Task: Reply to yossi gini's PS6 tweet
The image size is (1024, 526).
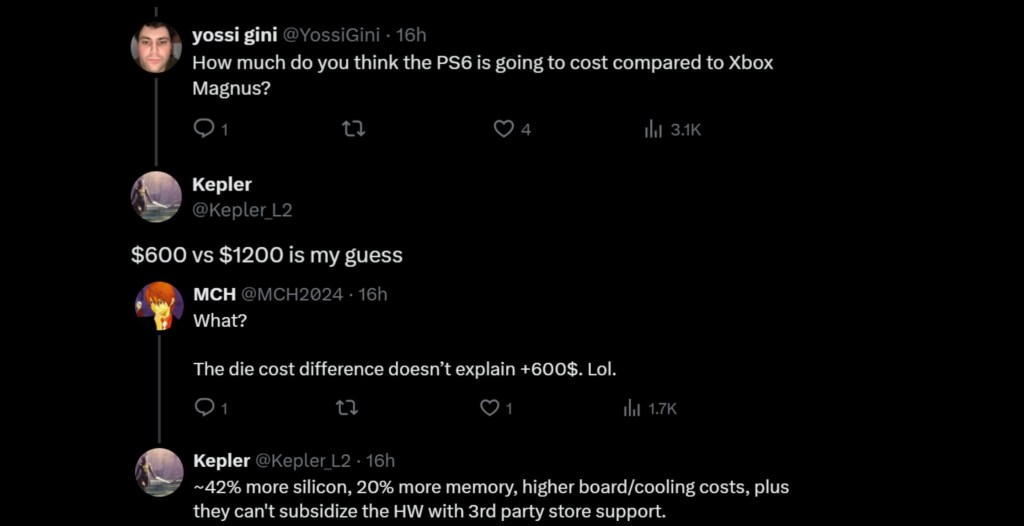Action: click(x=204, y=129)
